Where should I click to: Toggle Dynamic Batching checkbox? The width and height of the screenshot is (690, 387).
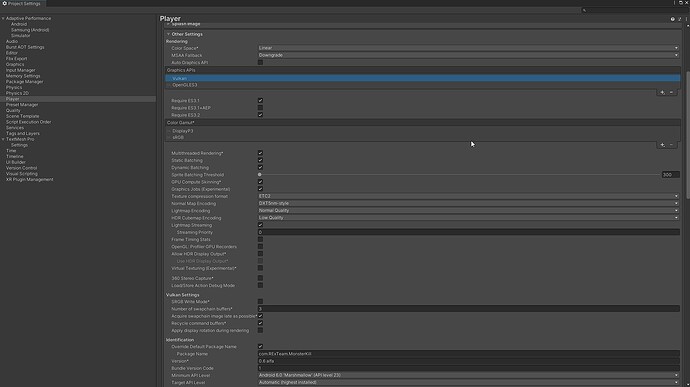tap(260, 167)
